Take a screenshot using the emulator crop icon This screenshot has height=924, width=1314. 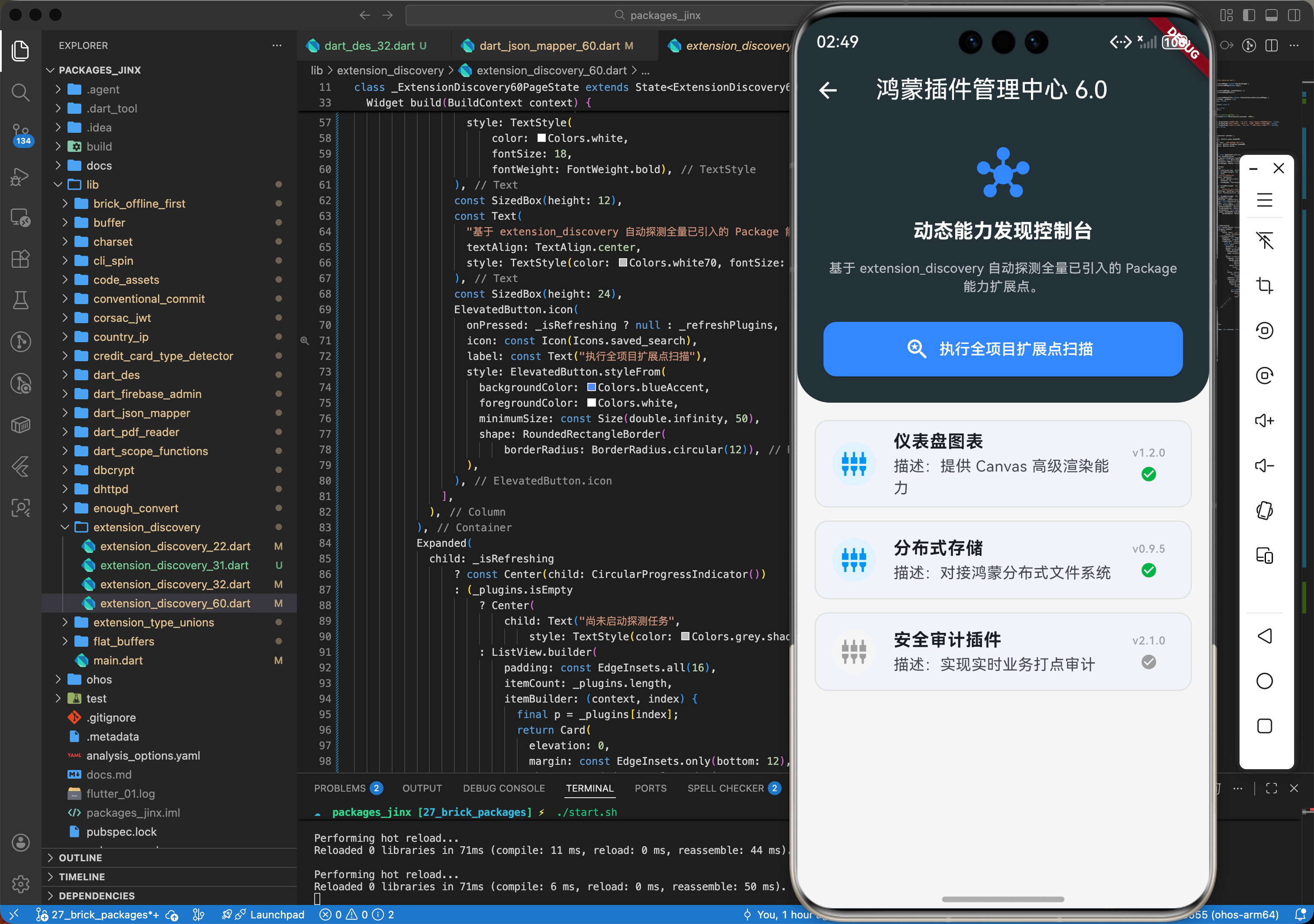(1265, 286)
